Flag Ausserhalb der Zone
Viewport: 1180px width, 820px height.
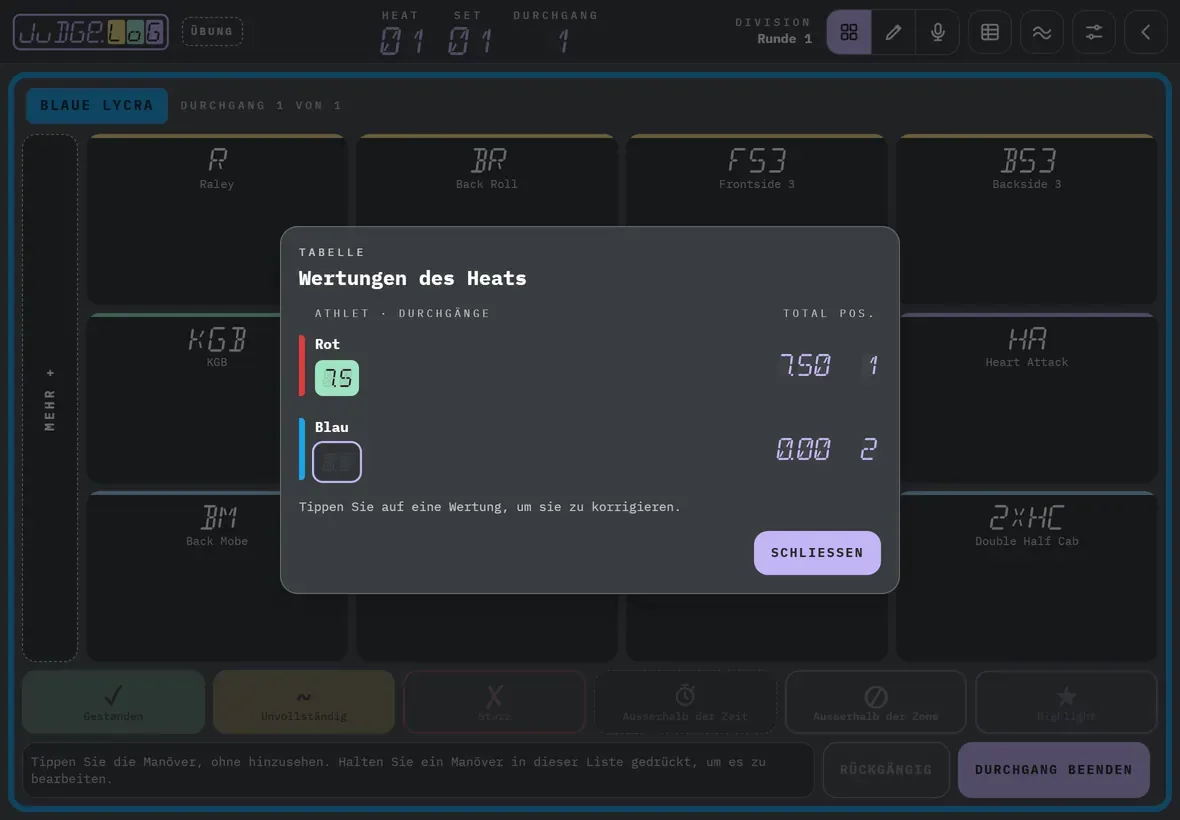875,702
